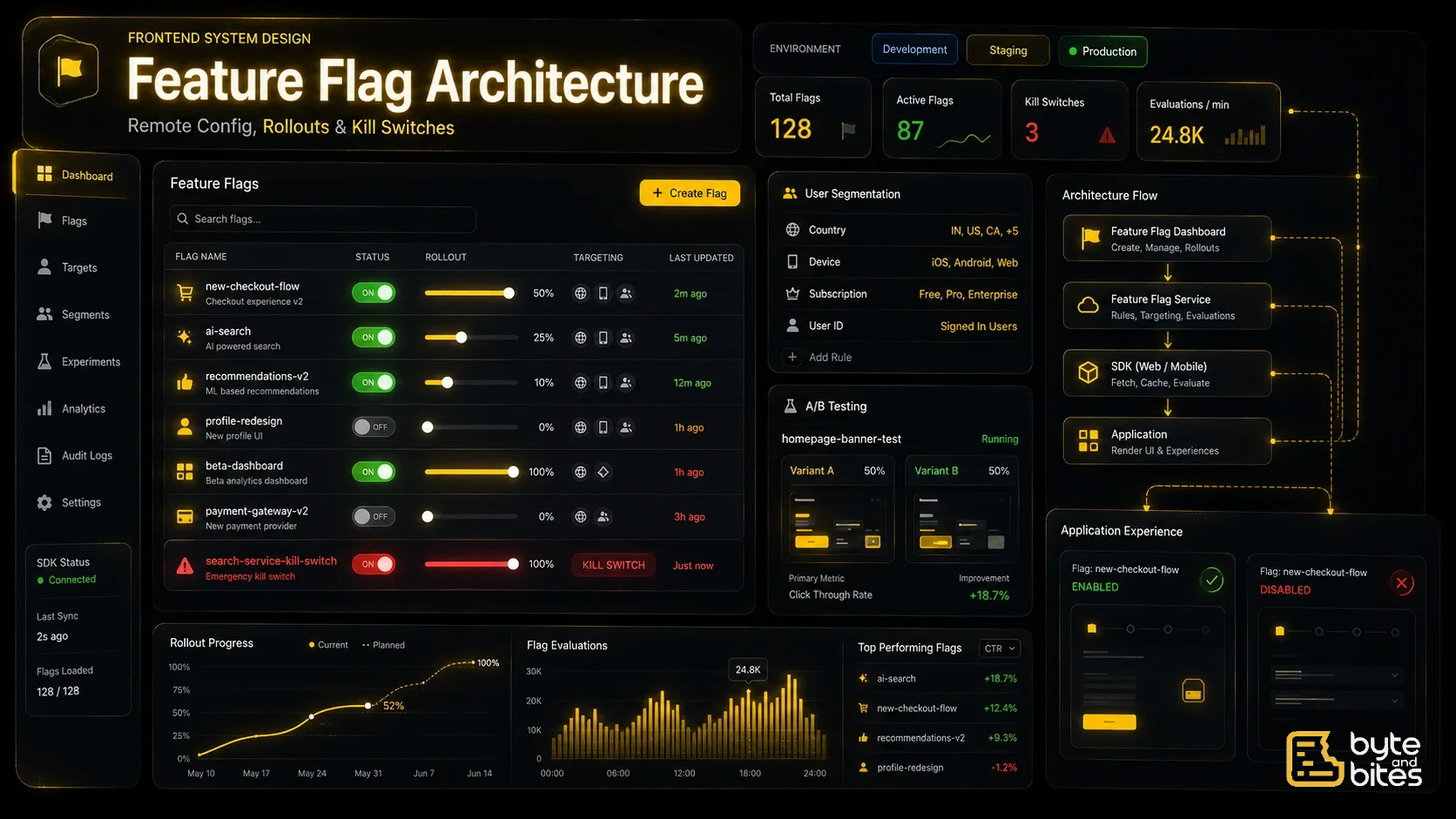The image size is (1456, 819).
Task: Adjust new-checkout-flow rollout slider handle
Action: (509, 293)
